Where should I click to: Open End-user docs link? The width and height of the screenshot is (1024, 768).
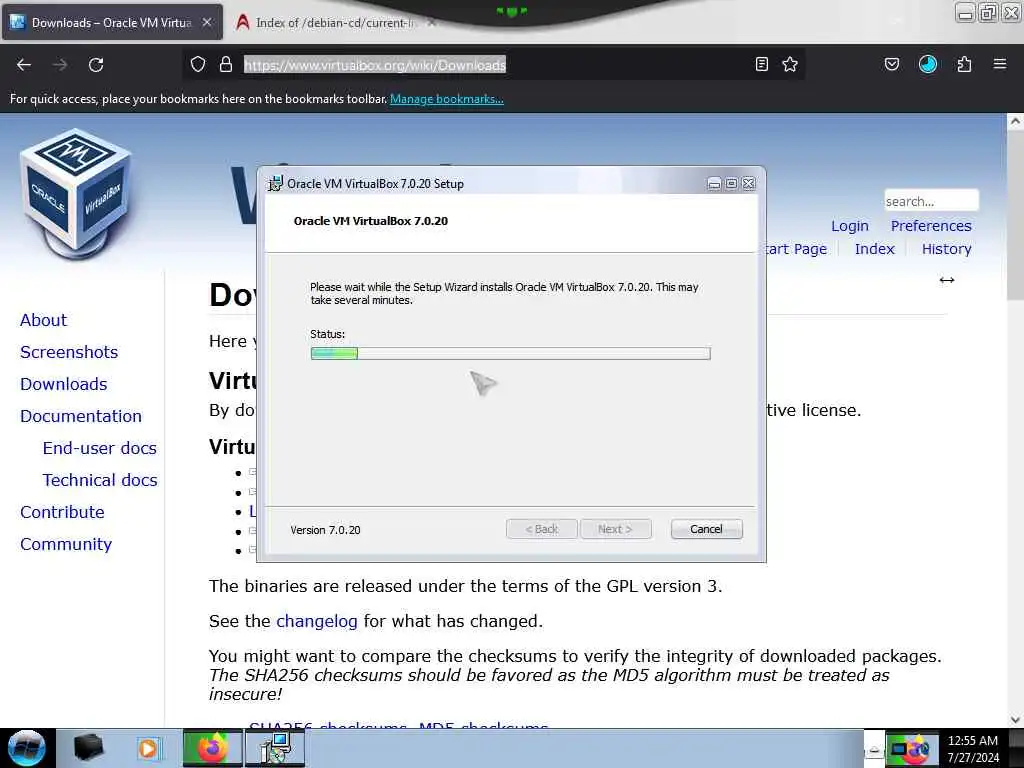[x=99, y=448]
